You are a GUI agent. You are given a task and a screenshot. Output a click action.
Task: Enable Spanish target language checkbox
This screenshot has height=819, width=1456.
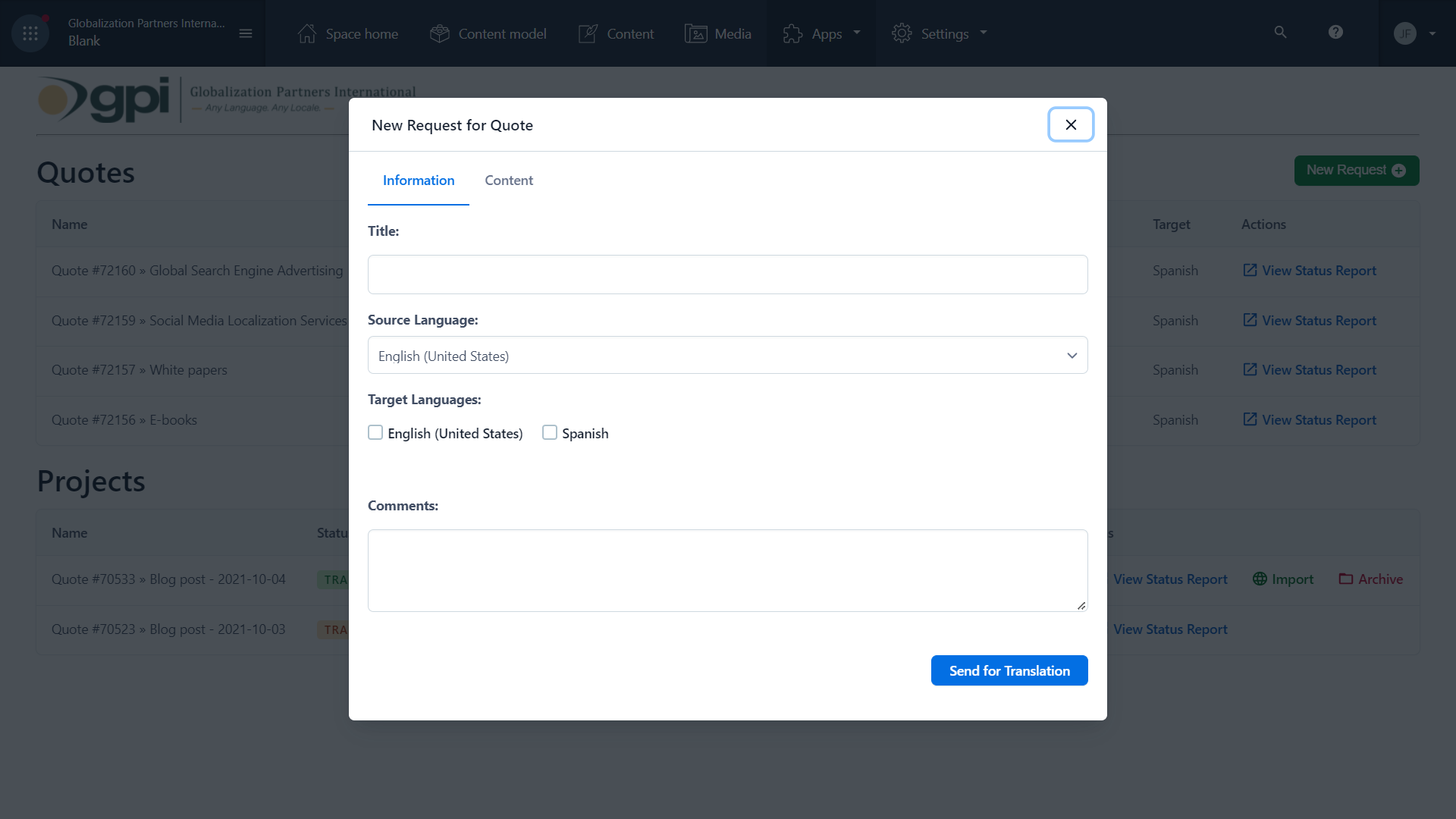(549, 432)
